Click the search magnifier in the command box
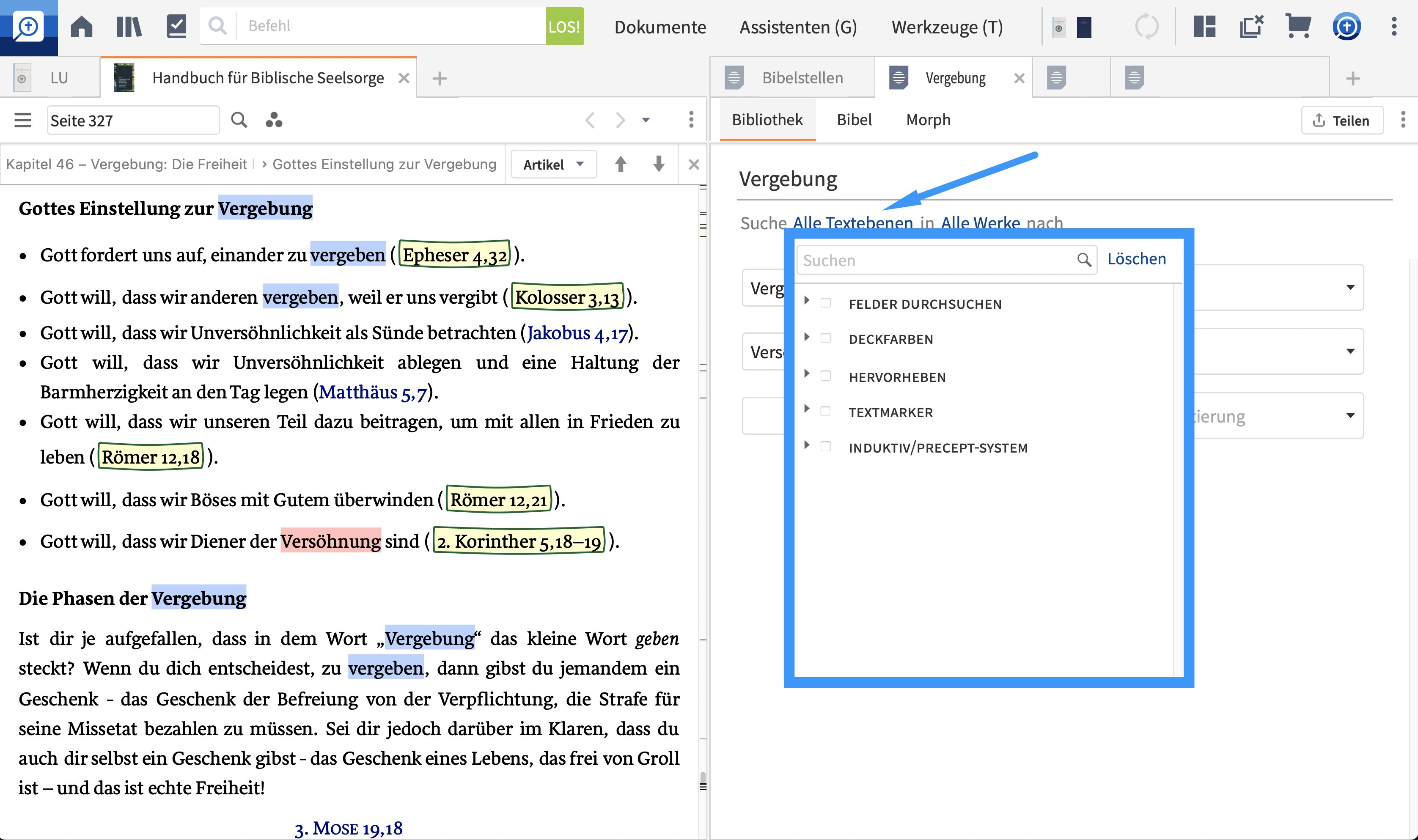The image size is (1418, 840). pos(217,25)
